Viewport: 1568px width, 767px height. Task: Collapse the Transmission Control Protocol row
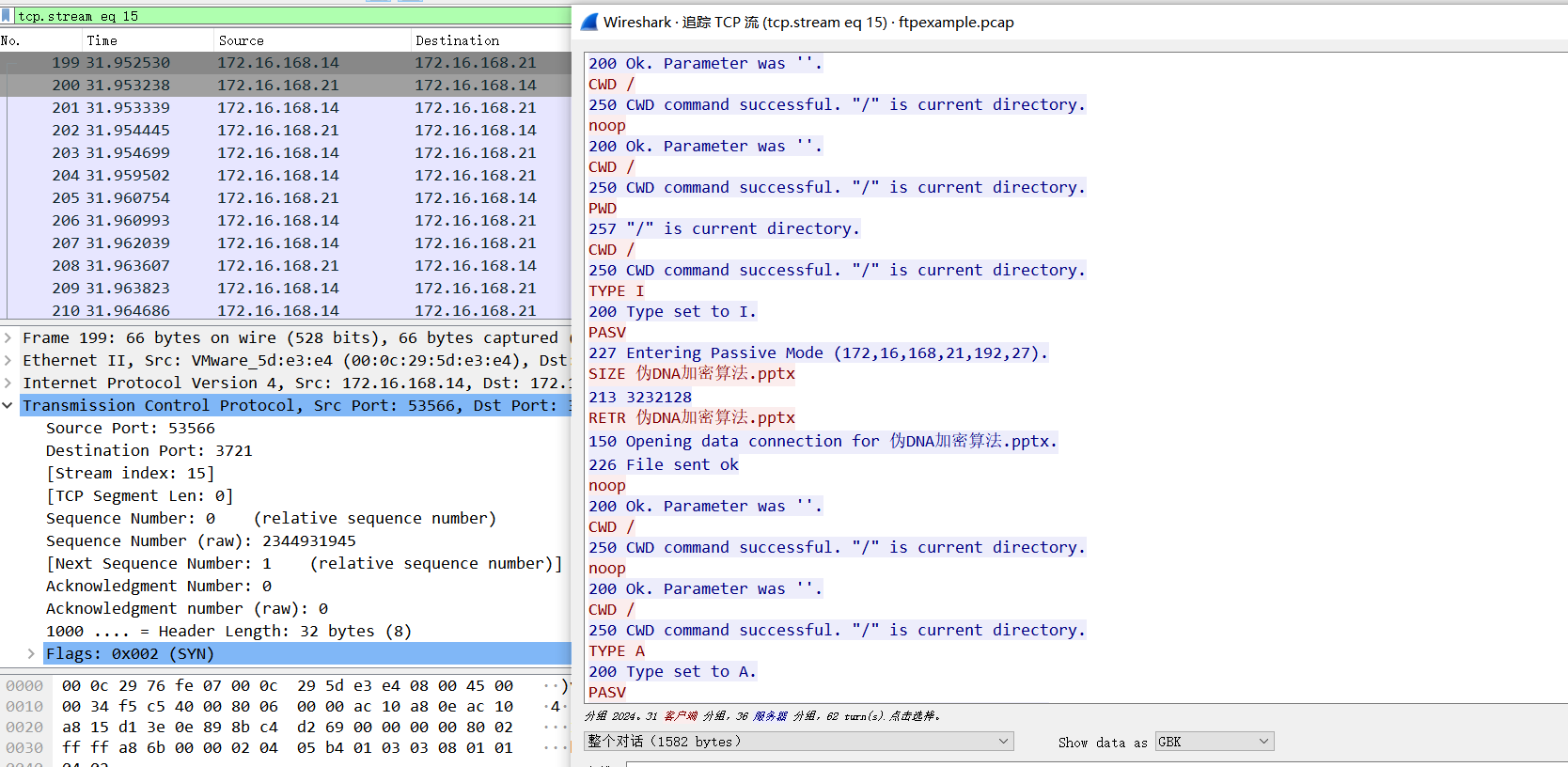8,405
